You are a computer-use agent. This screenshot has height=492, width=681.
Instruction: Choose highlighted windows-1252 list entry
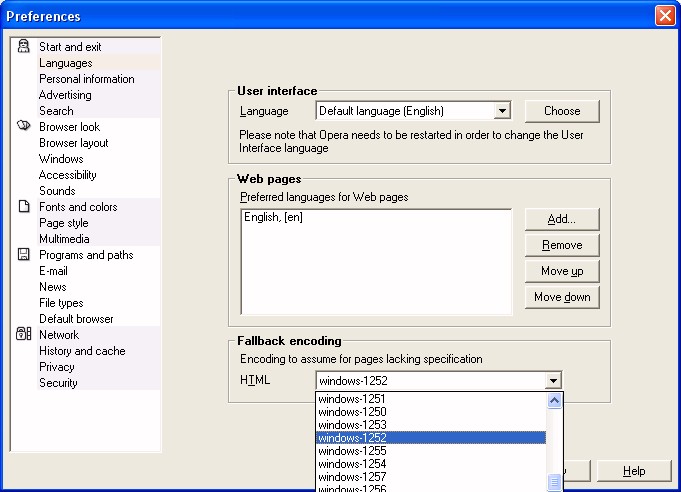coord(431,438)
